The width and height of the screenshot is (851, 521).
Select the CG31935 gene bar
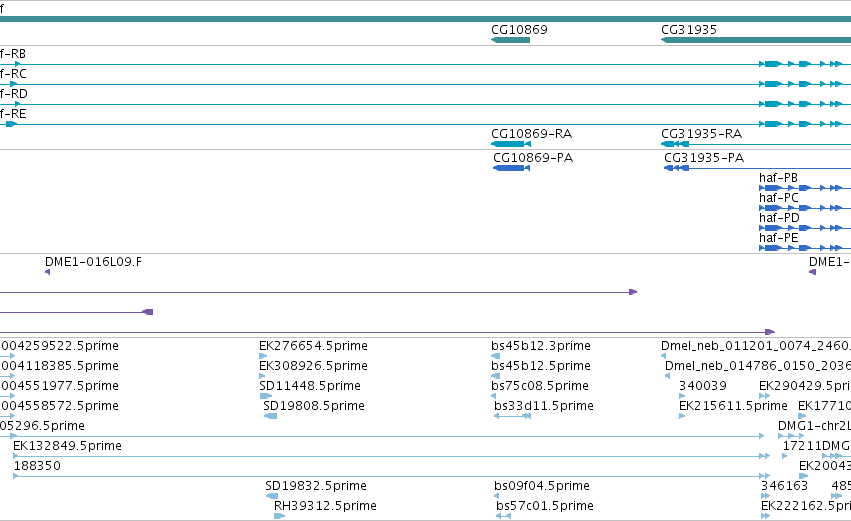[x=756, y=40]
